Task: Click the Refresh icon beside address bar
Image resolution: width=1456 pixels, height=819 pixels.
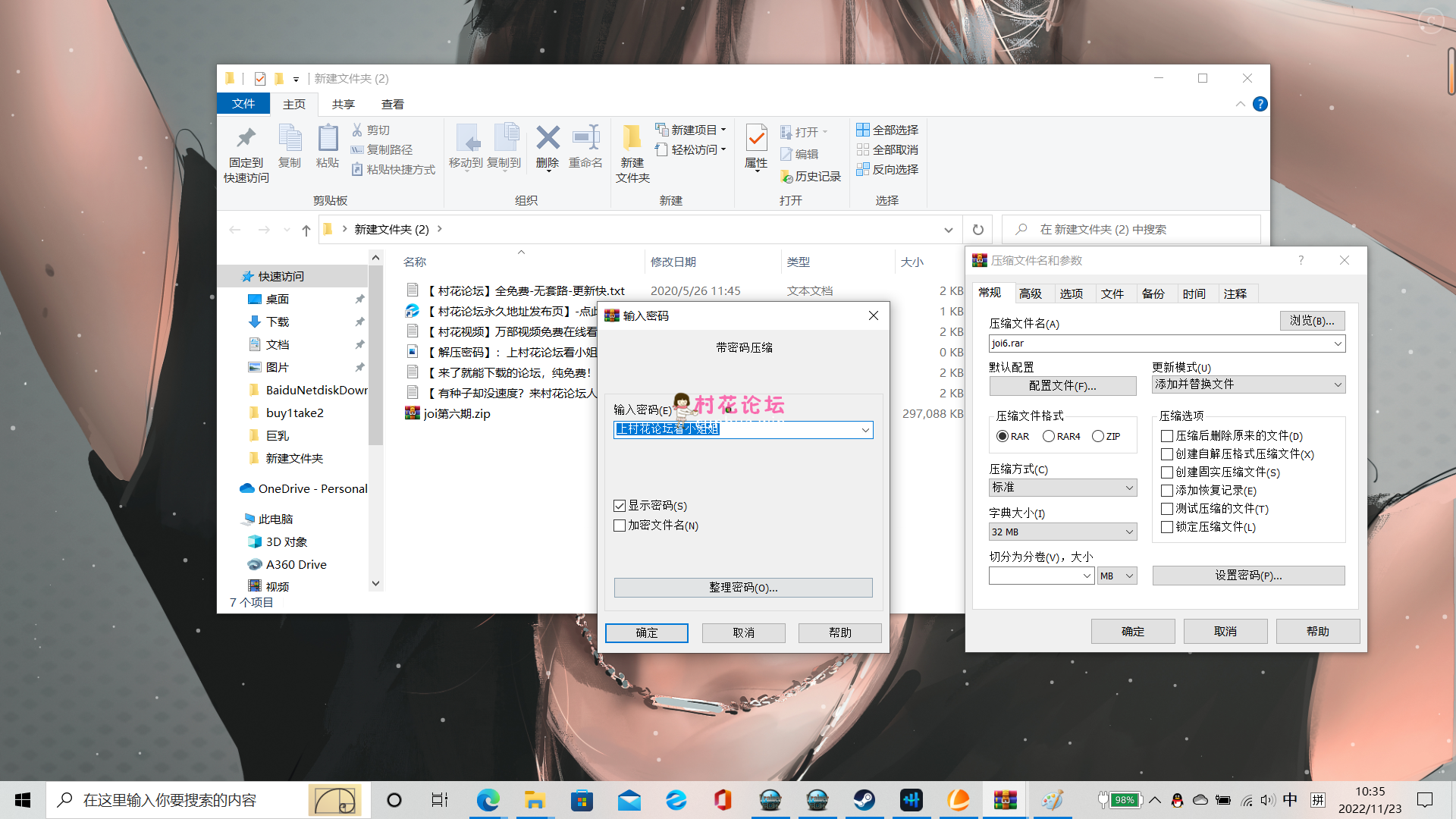Action: point(978,230)
